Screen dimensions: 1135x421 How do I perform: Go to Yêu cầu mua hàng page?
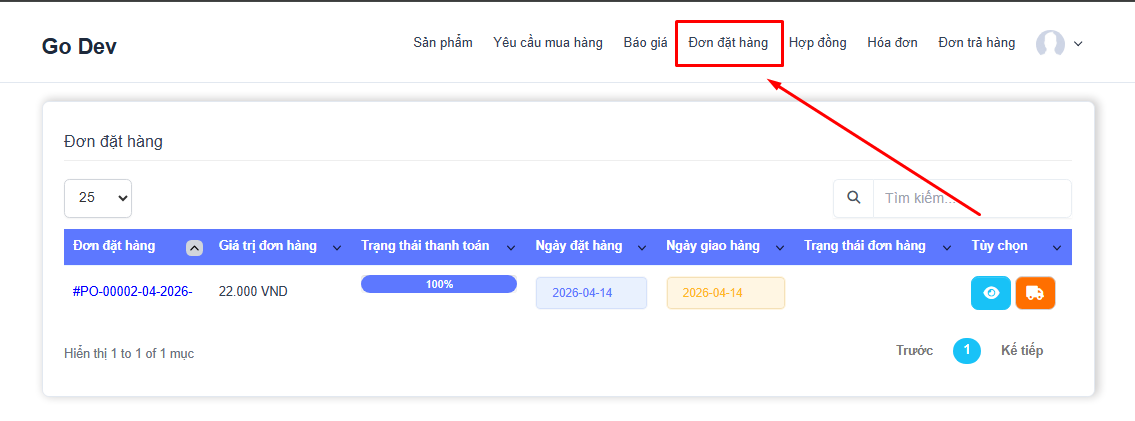pos(548,43)
